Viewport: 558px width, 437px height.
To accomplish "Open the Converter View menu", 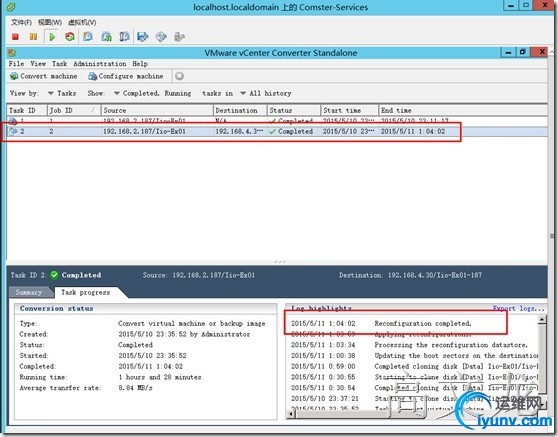I will (x=38, y=64).
